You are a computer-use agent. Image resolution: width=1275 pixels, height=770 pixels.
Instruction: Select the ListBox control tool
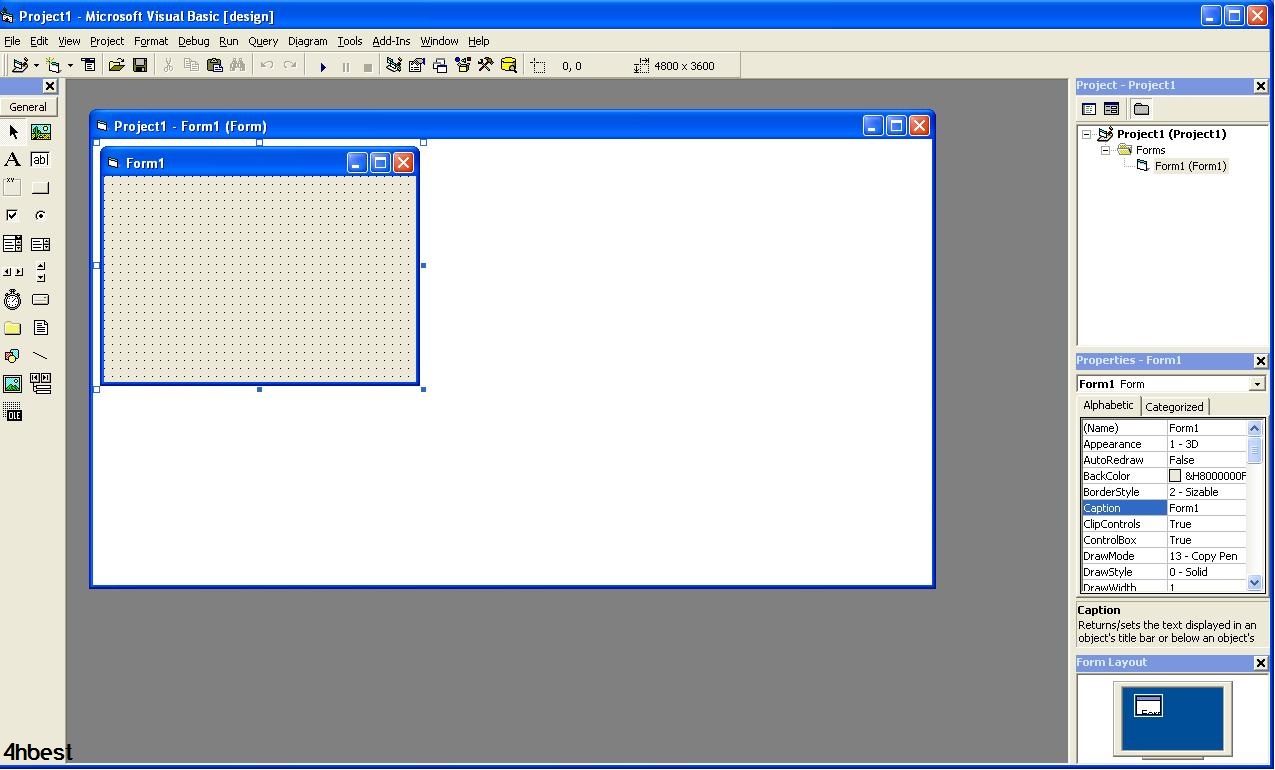41,244
